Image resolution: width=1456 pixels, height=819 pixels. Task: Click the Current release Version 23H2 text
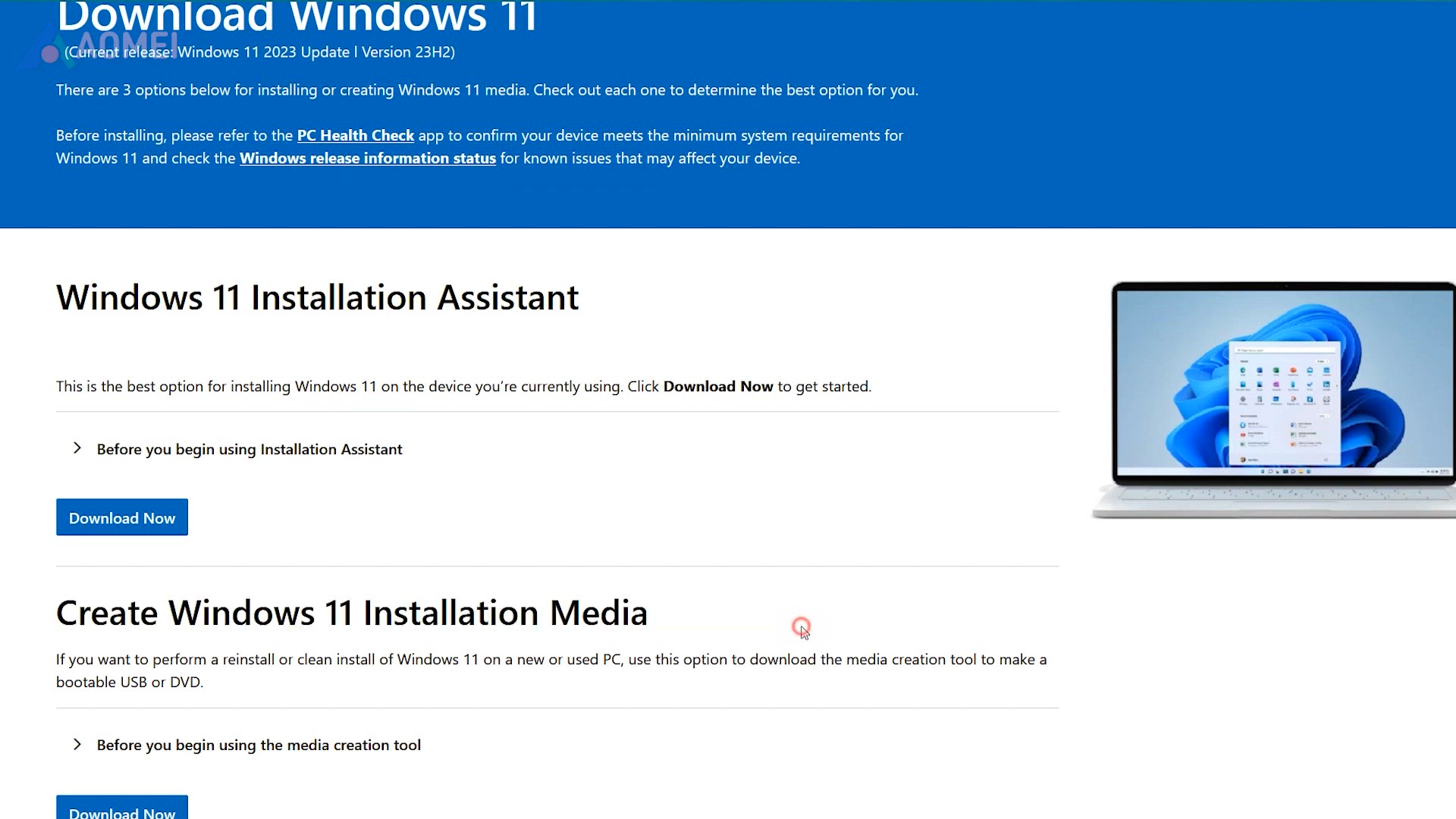(259, 52)
